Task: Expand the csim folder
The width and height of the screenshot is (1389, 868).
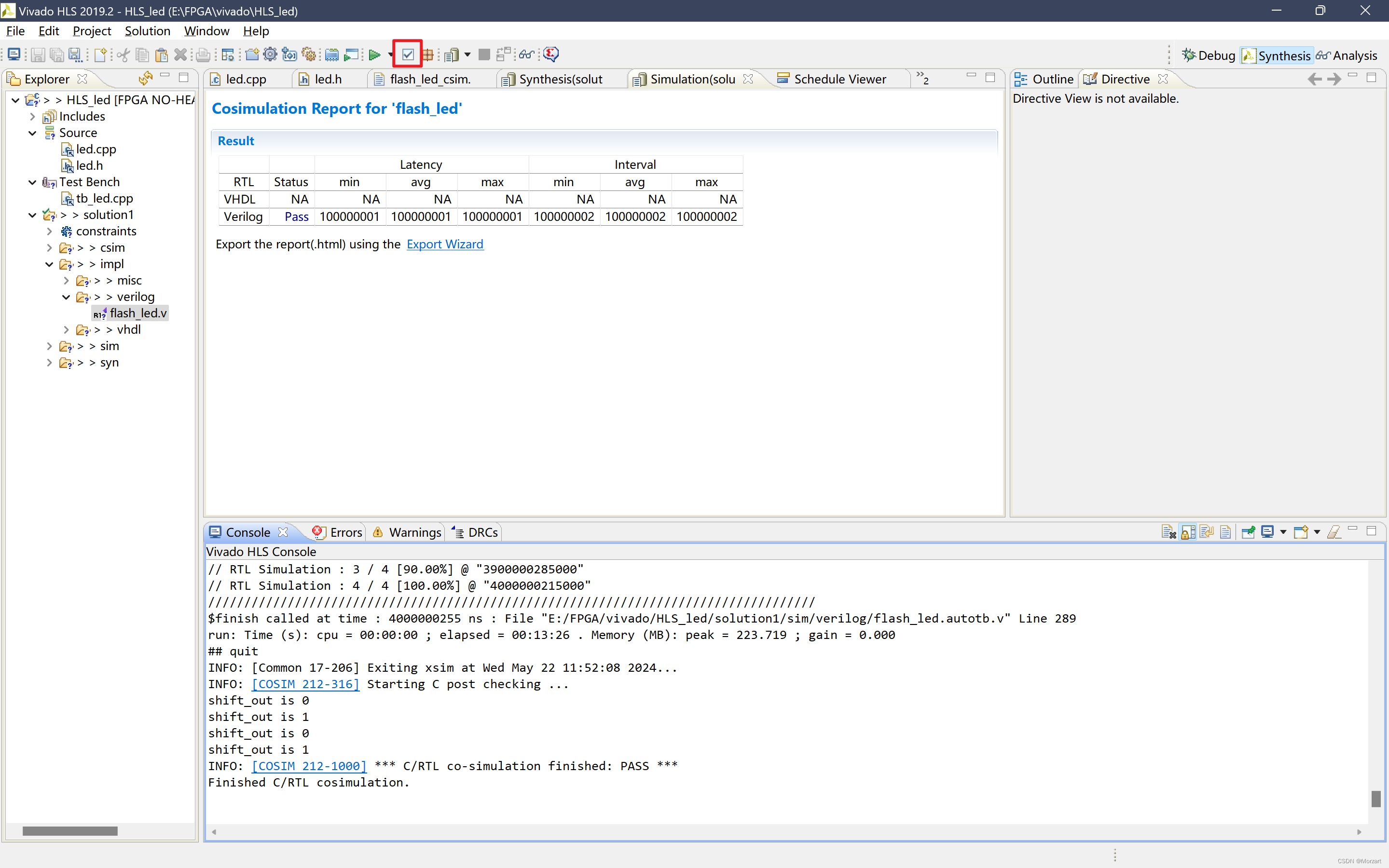Action: coord(49,248)
